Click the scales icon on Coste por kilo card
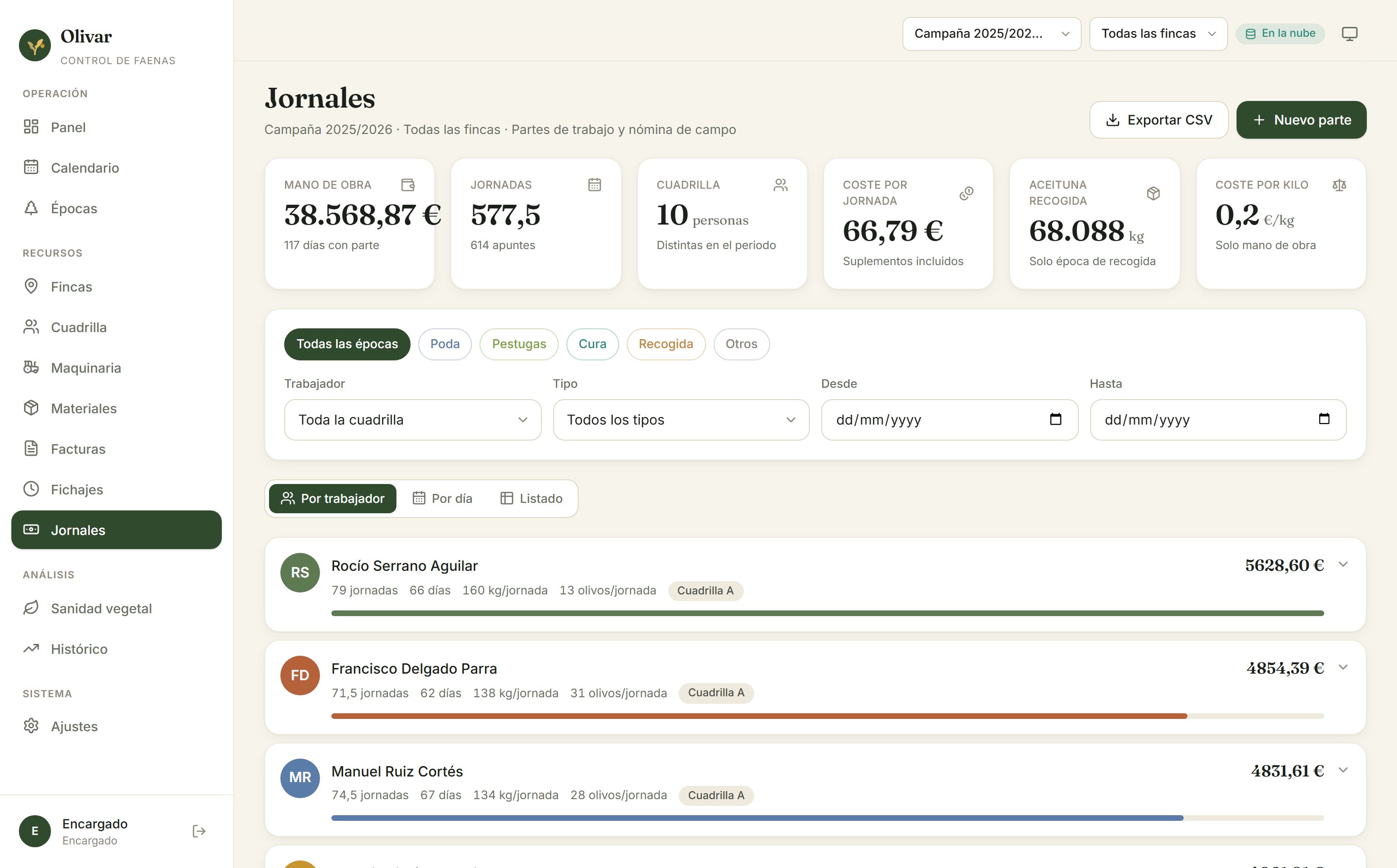This screenshot has width=1397, height=868. point(1339,185)
